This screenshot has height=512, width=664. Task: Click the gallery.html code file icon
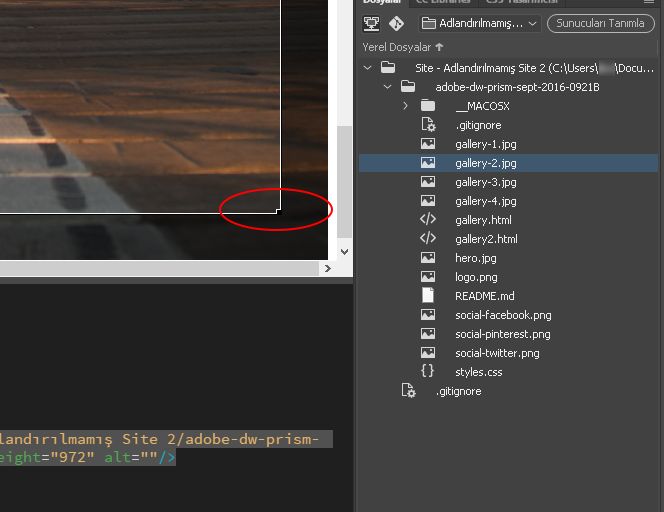(x=428, y=219)
